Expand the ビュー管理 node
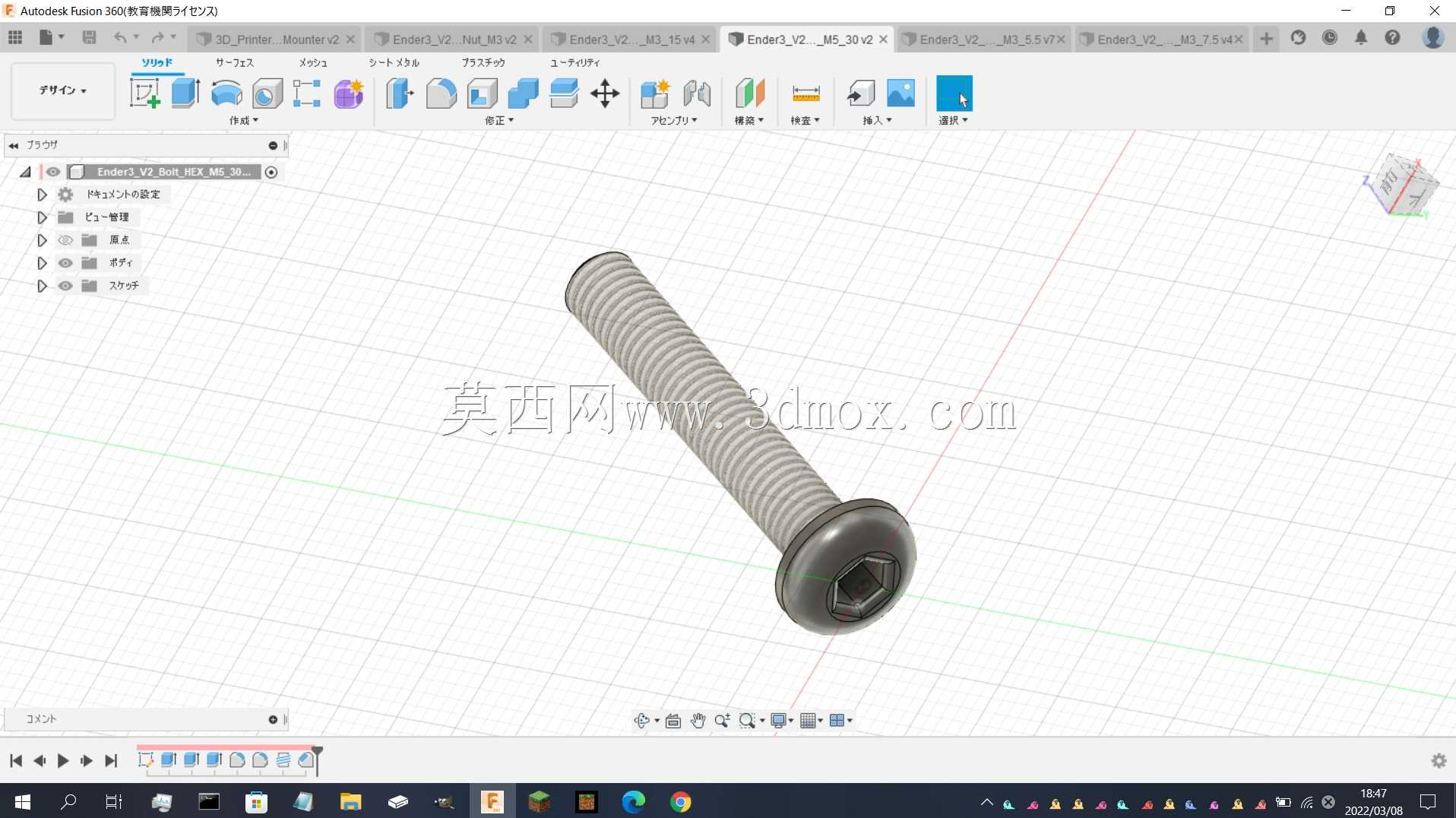Image resolution: width=1456 pixels, height=818 pixels. point(42,217)
